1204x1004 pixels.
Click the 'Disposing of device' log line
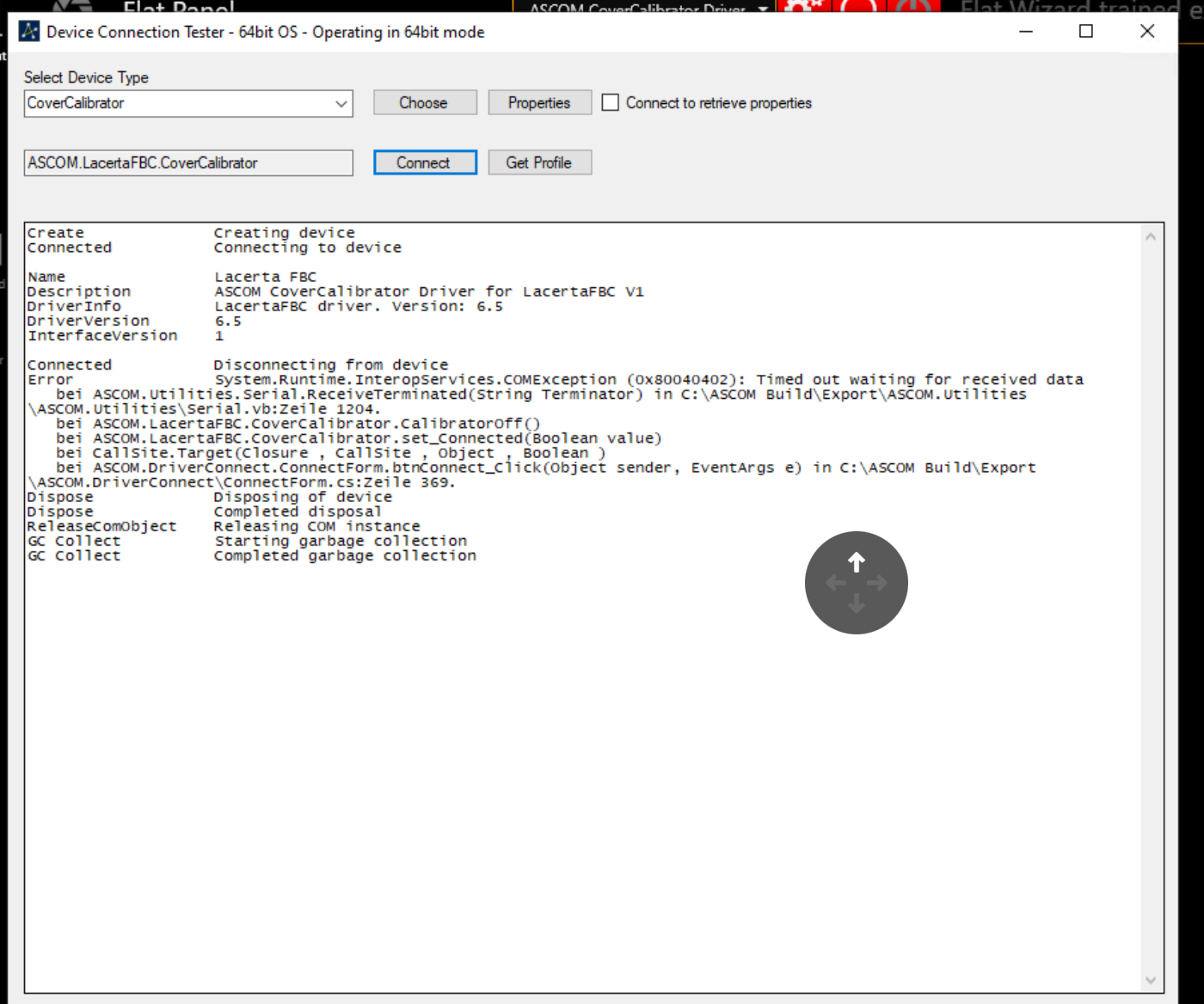303,497
